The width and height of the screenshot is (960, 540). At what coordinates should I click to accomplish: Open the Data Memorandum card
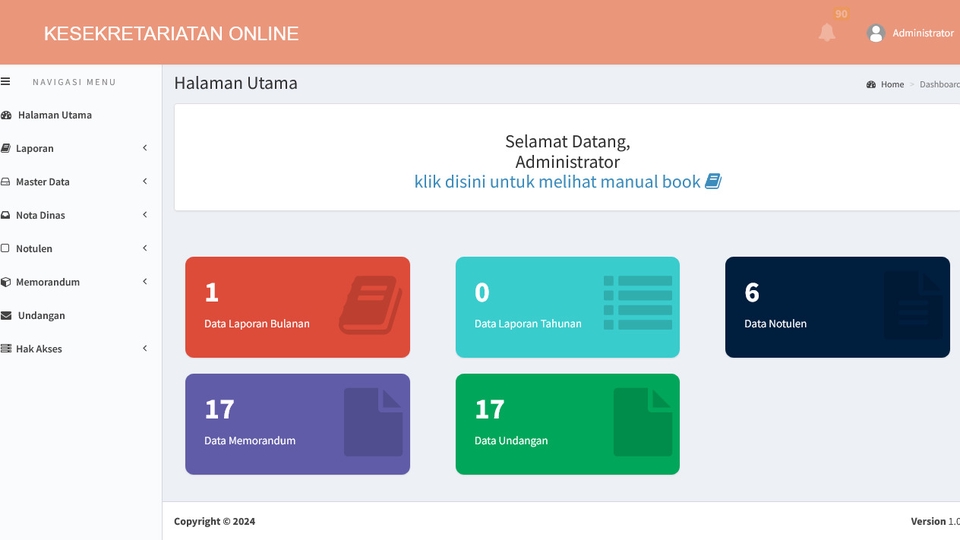point(298,424)
